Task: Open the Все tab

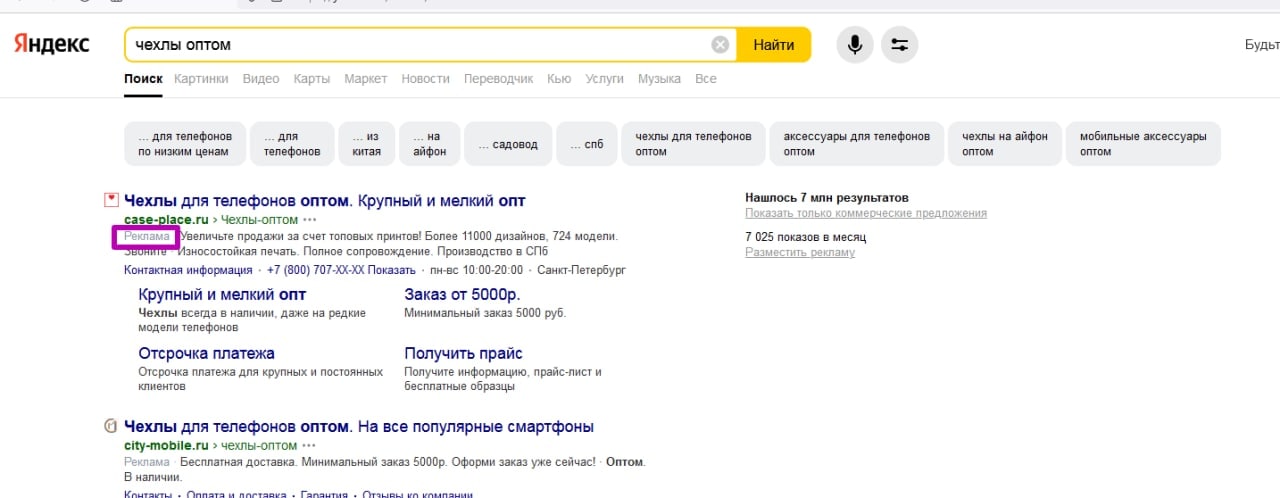Action: tap(706, 79)
